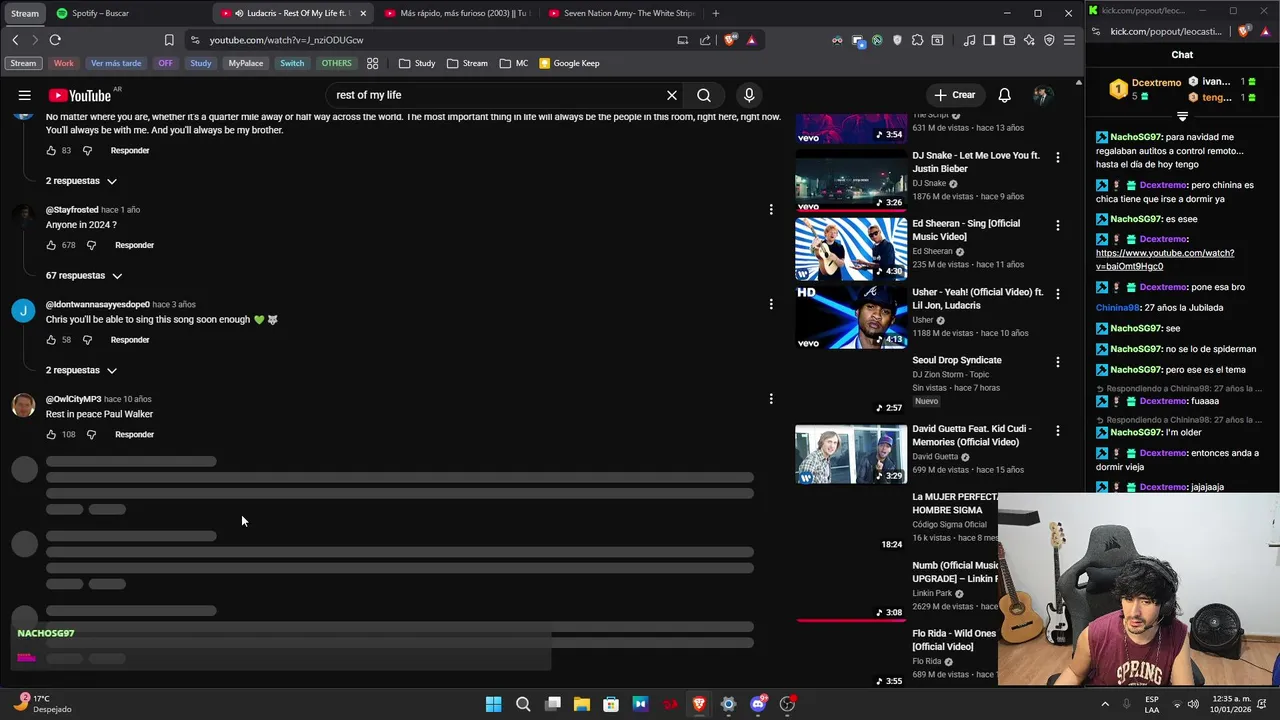Screen dimensions: 1280x720
Task: Dislike the OwlCityMP3 comment
Action: point(91,434)
